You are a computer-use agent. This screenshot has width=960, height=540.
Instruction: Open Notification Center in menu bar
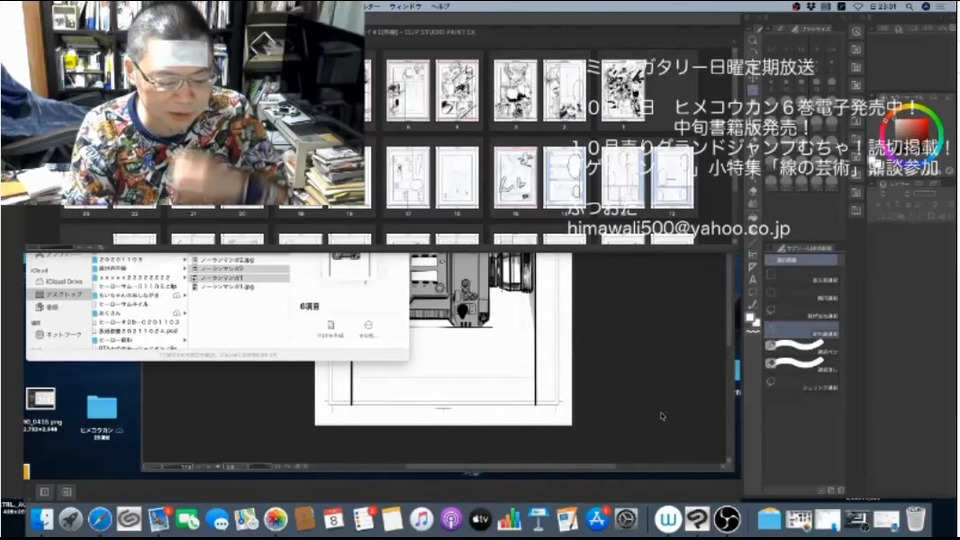click(x=941, y=6)
